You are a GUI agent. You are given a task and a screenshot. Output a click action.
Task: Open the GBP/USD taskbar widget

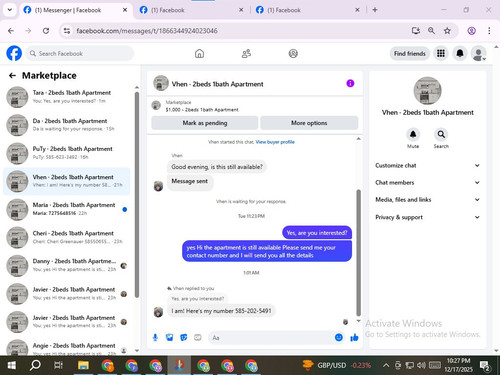[x=336, y=365]
